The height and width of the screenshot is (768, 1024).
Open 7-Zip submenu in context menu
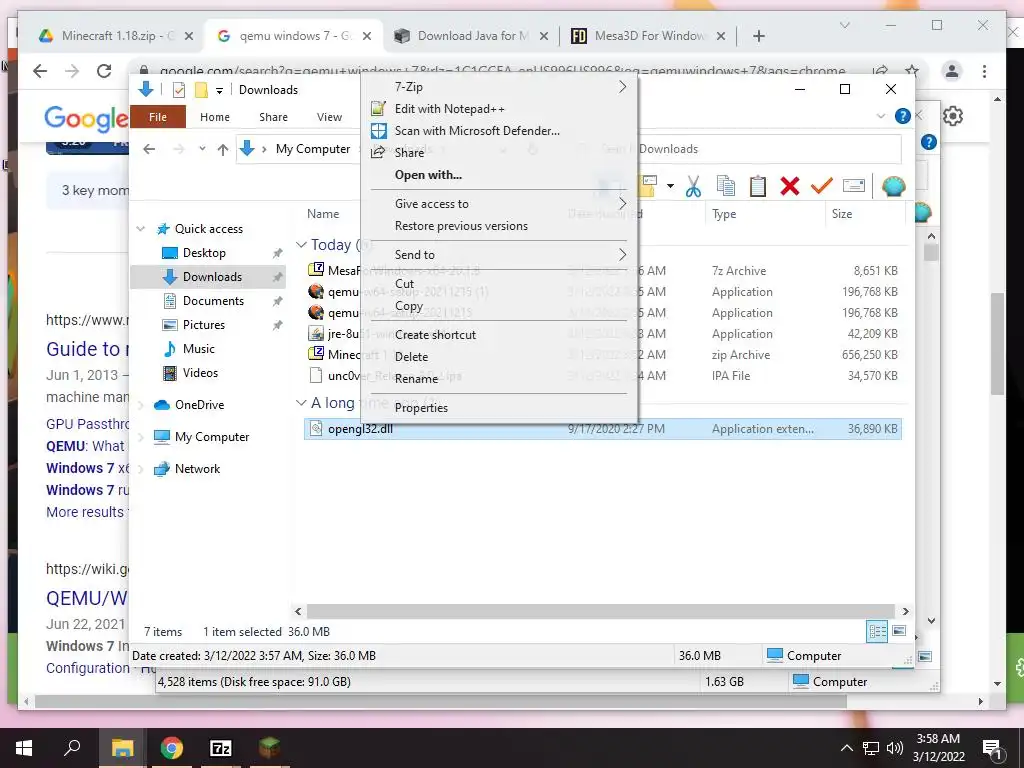[x=500, y=87]
